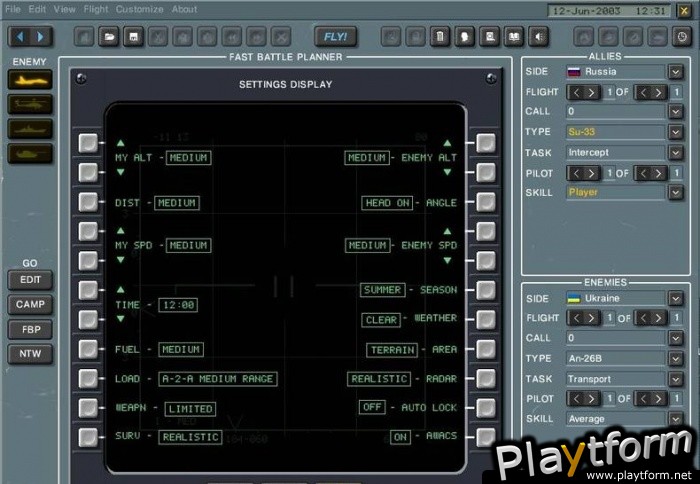Click the 12-Jun-2003 12:31 date display

click(x=609, y=11)
